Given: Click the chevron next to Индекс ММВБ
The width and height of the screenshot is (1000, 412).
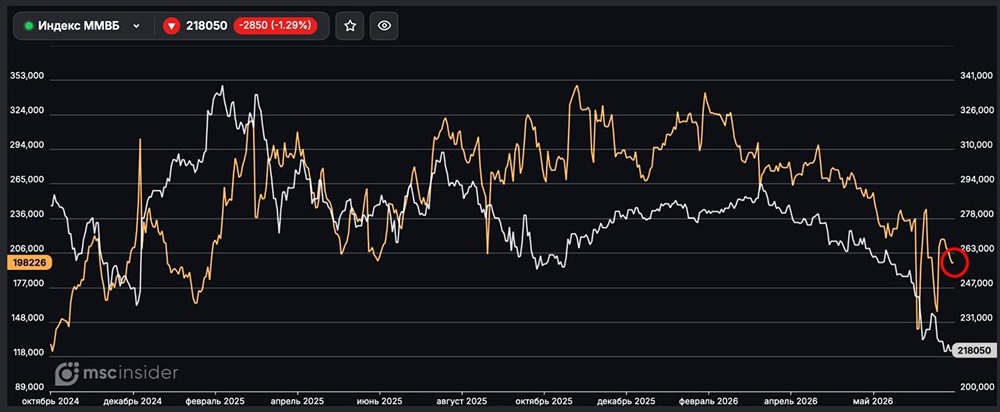Looking at the screenshot, I should coord(136,26).
